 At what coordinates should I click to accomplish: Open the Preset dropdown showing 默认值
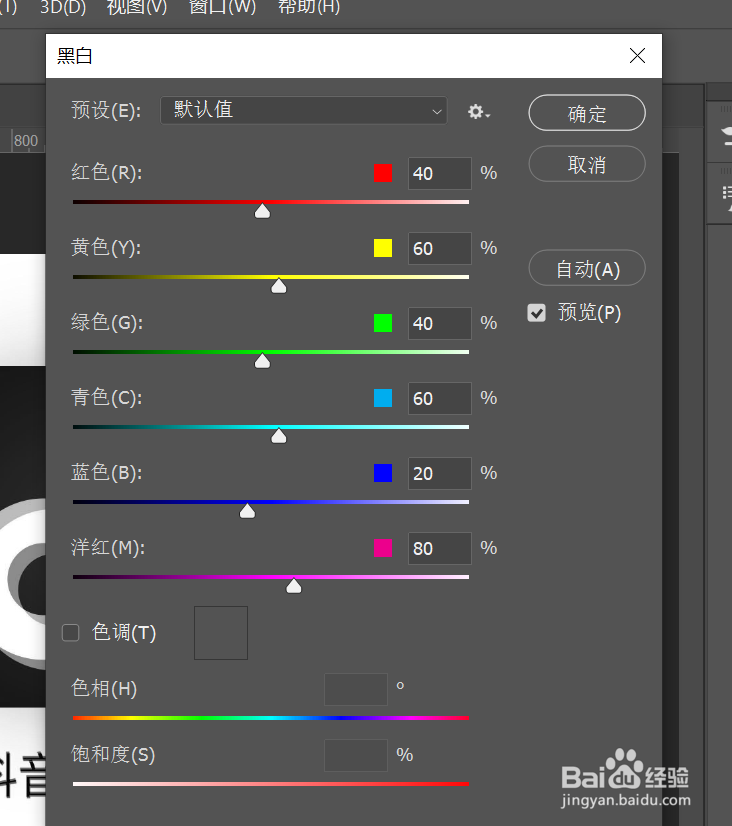[304, 110]
